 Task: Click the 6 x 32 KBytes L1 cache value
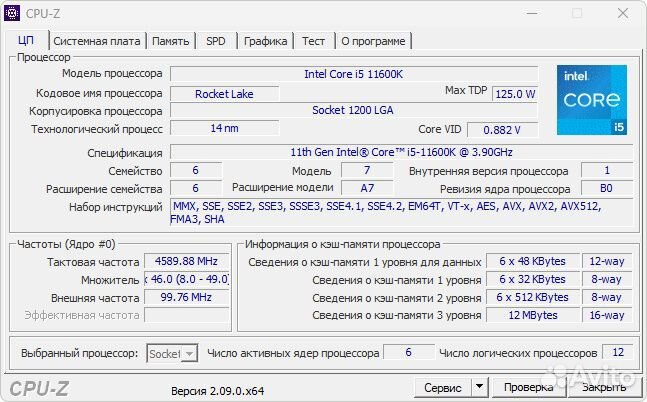click(x=533, y=279)
